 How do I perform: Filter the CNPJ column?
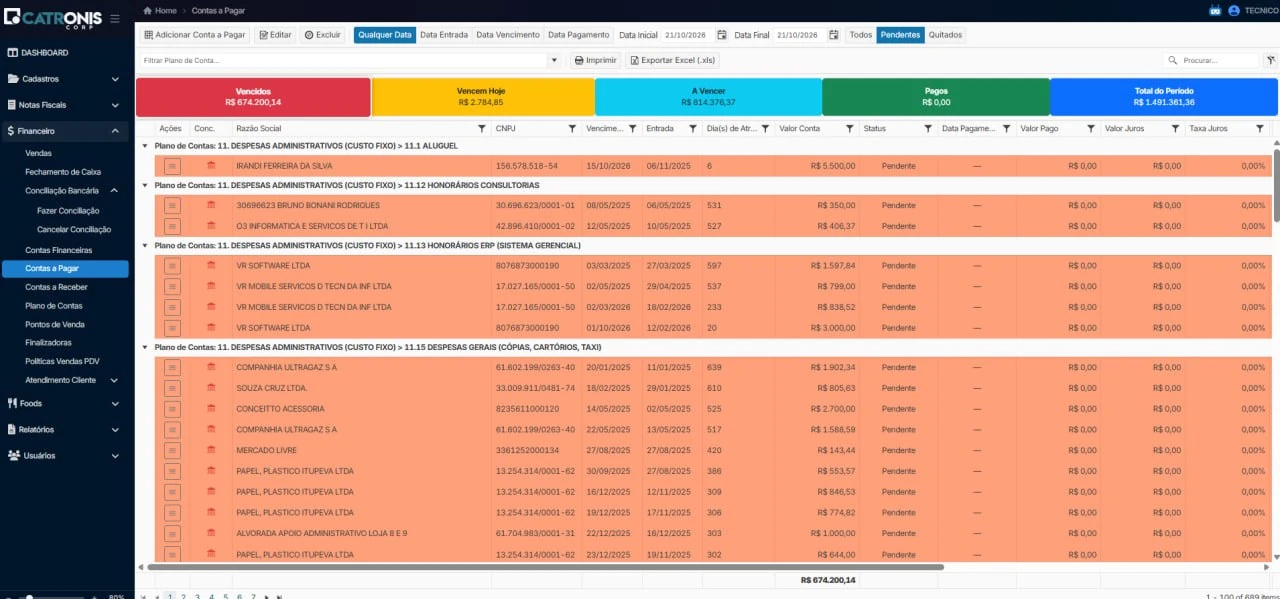coord(572,129)
